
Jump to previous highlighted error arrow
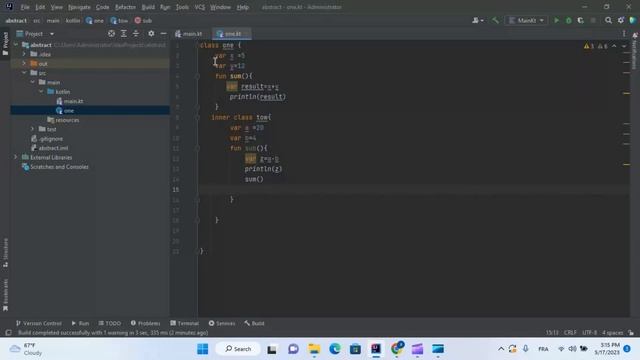(x=614, y=46)
